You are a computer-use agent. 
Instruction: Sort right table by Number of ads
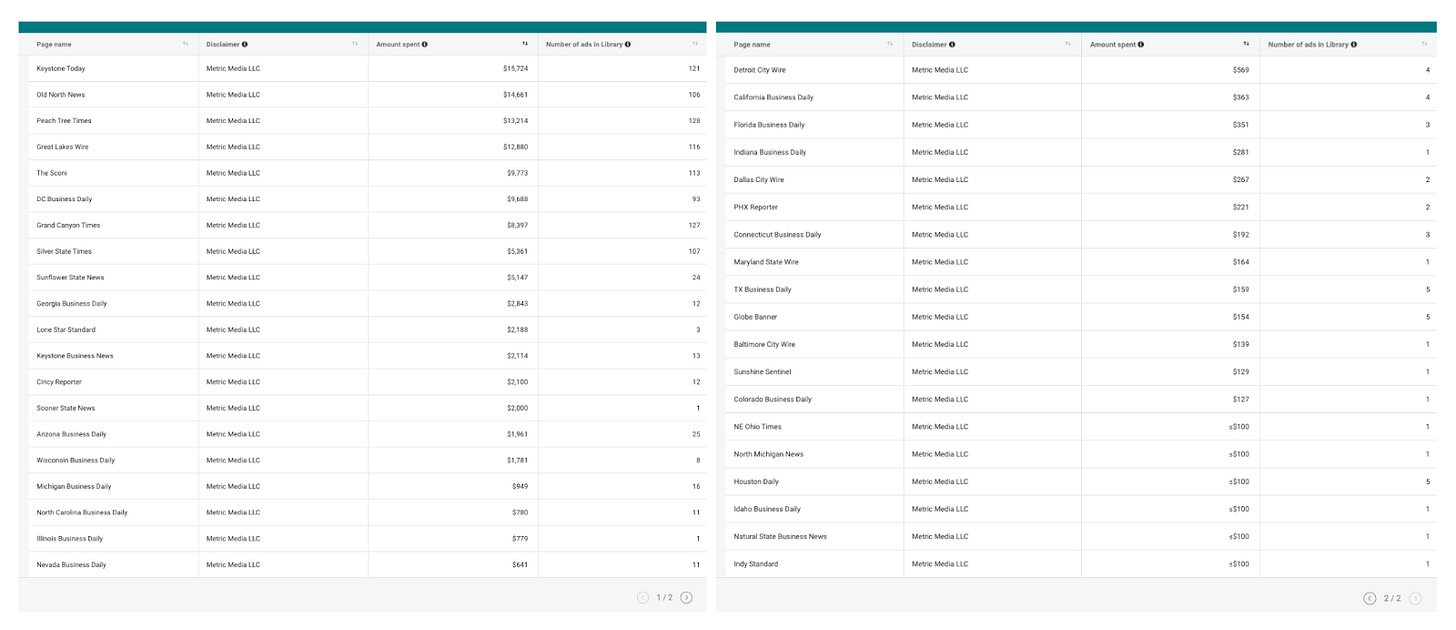[x=1425, y=44]
